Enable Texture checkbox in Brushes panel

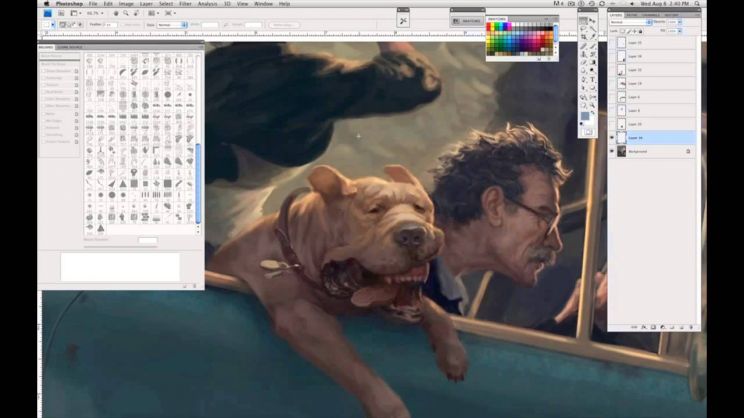(43, 85)
